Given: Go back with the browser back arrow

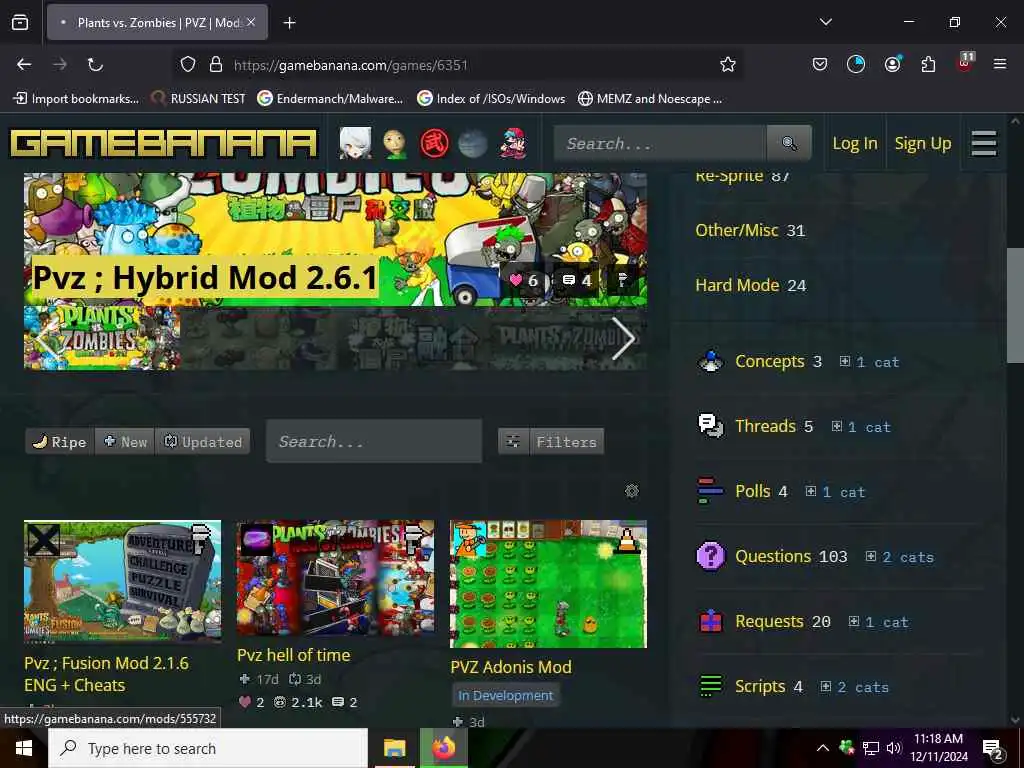Looking at the screenshot, I should tap(24, 64).
